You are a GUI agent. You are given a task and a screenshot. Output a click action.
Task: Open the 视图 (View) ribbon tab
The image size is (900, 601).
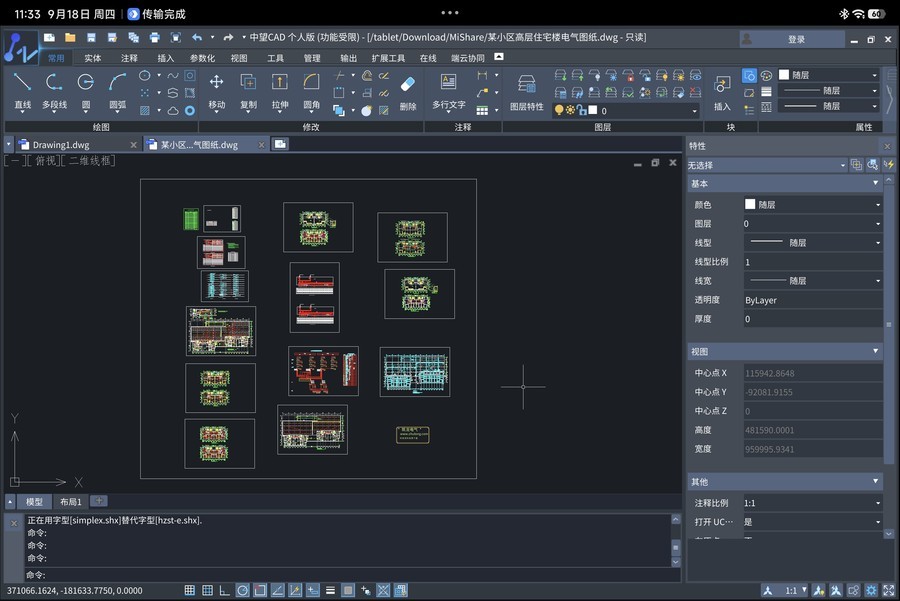239,59
